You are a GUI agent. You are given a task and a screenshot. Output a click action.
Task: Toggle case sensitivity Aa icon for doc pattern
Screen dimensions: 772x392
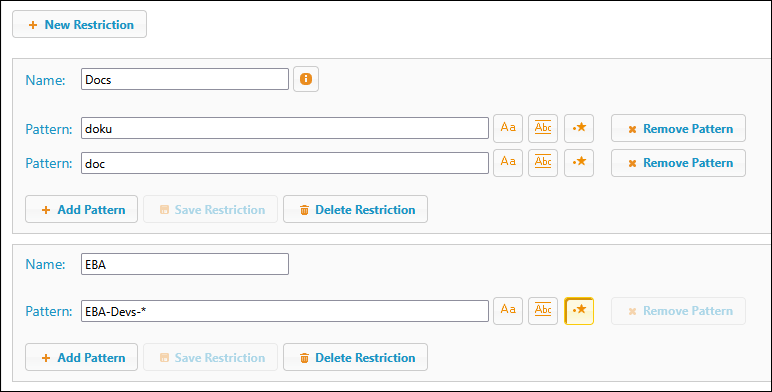(x=508, y=163)
